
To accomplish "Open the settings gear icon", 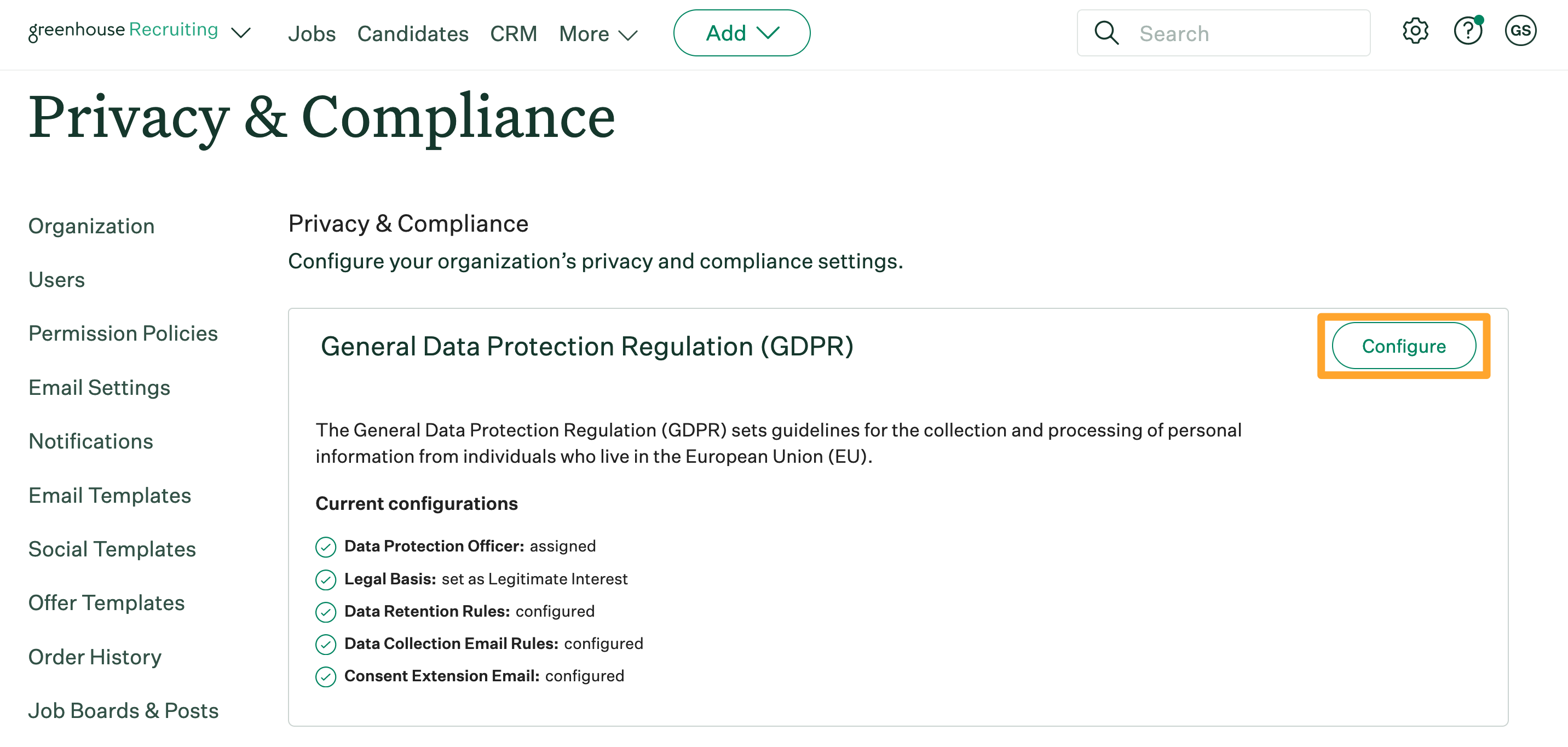I will point(1415,32).
